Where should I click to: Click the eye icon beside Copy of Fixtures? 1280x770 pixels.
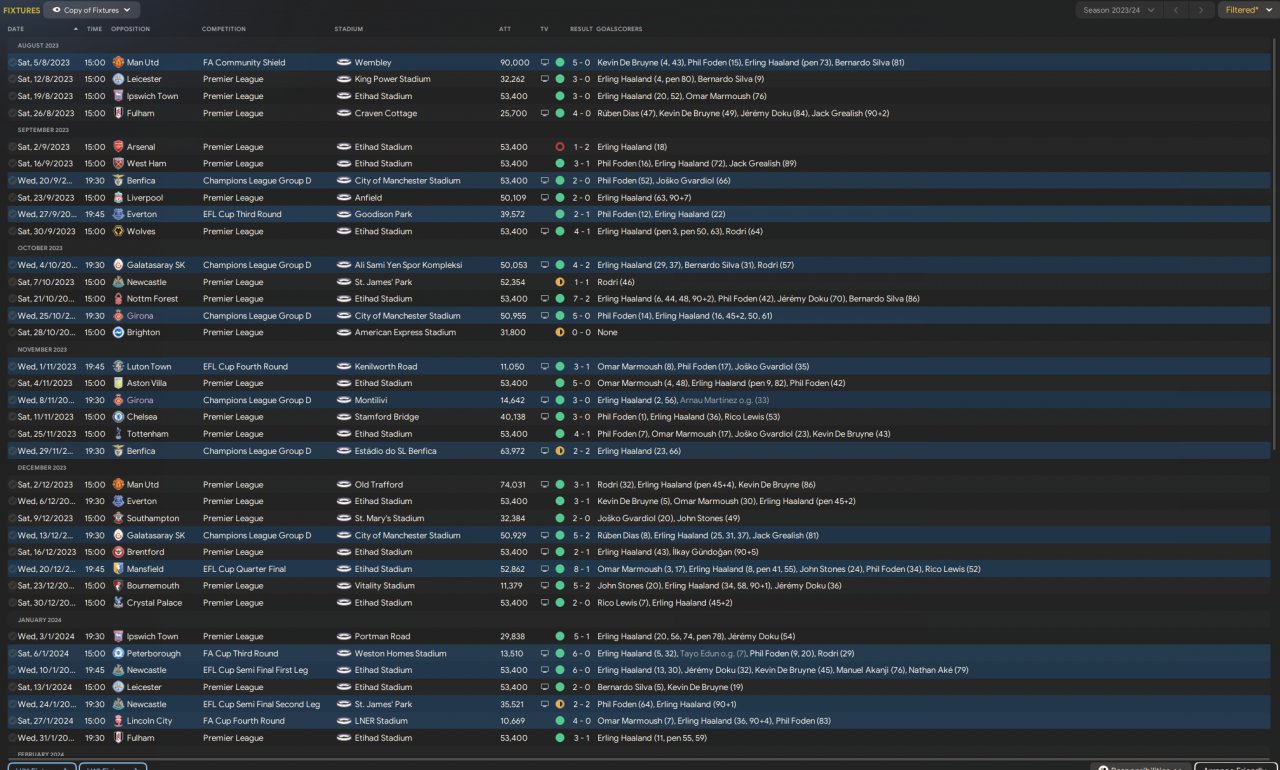[x=57, y=10]
